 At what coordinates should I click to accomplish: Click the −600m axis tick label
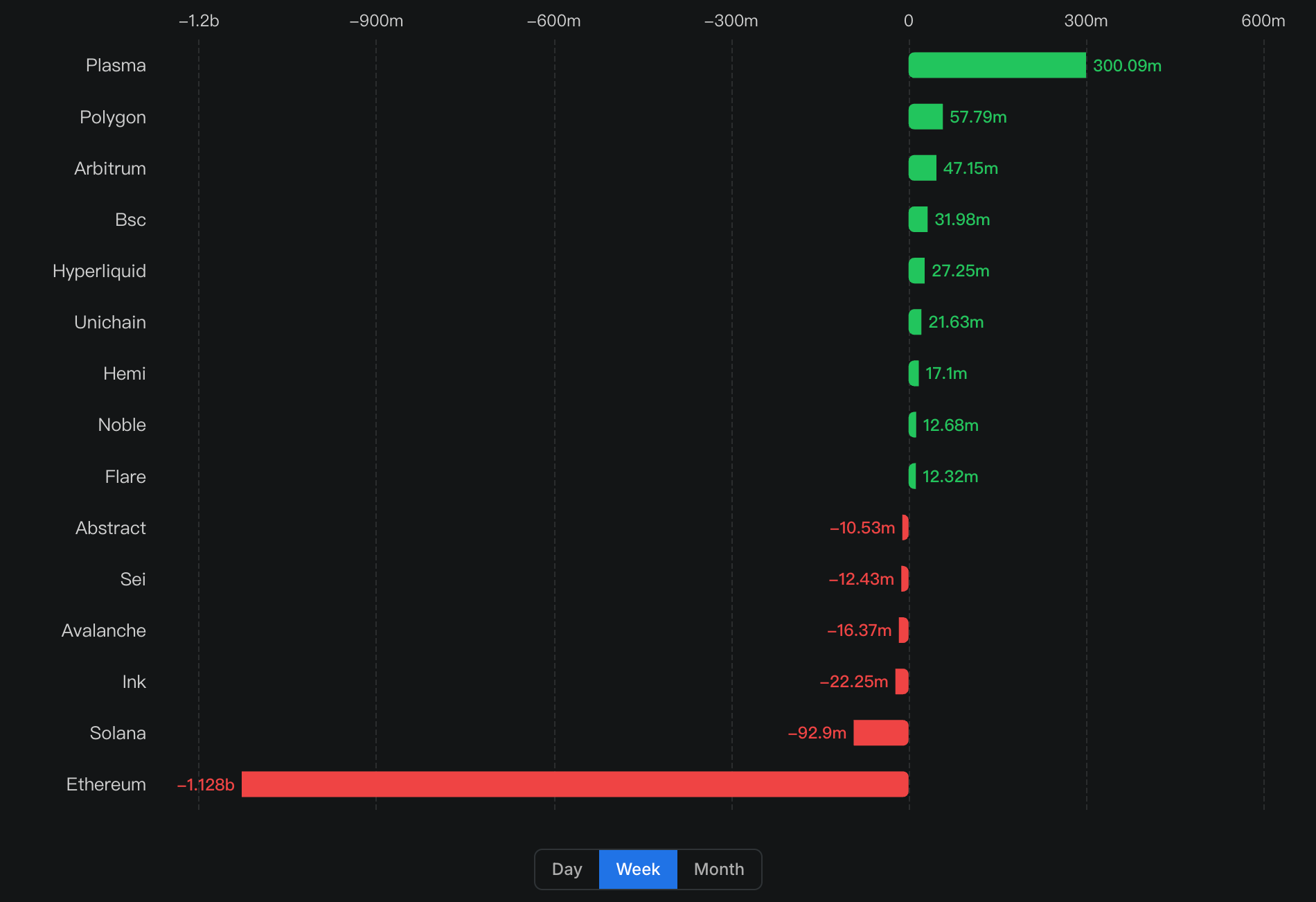(554, 21)
